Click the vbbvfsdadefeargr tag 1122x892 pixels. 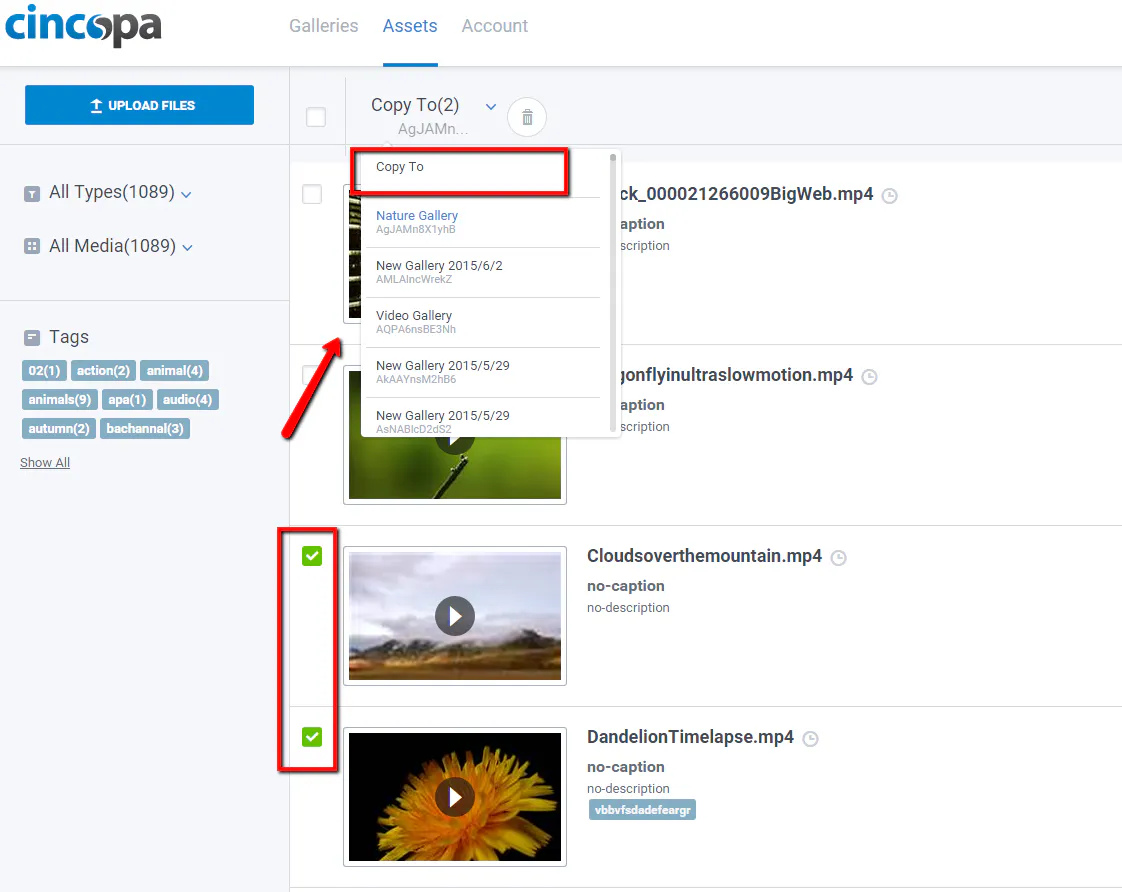coord(643,810)
